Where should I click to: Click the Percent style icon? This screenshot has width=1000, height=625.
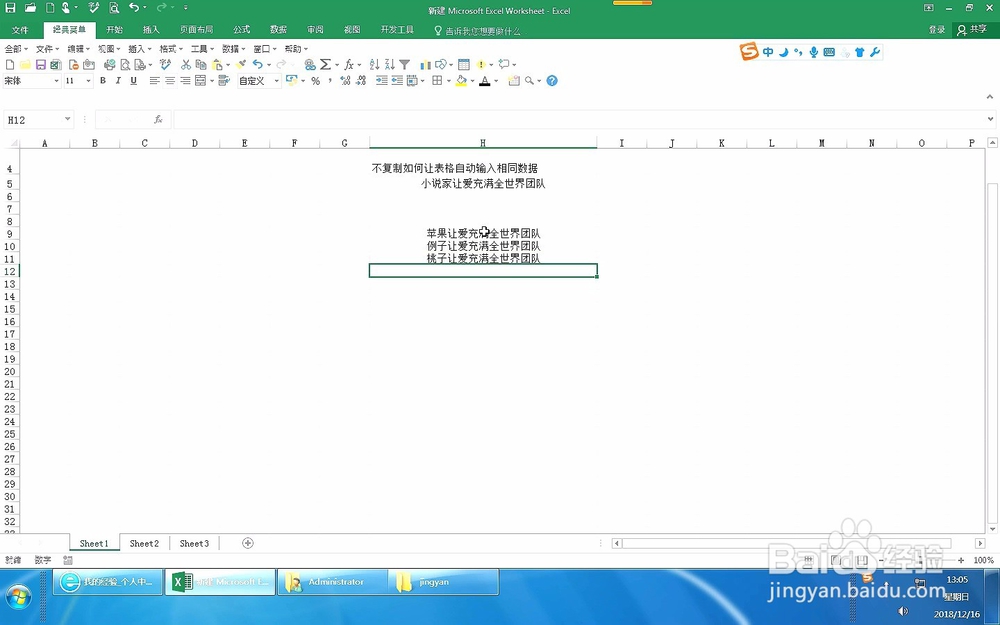pos(316,81)
